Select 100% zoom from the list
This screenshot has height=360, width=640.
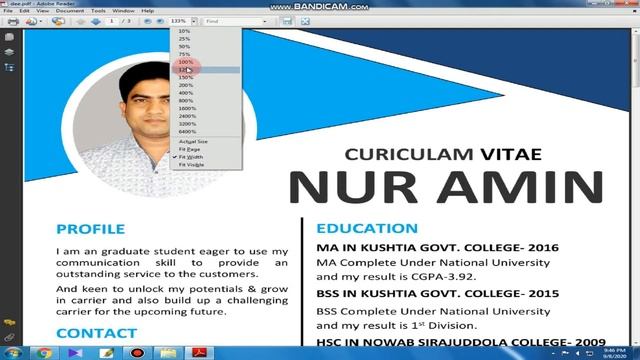coord(206,62)
